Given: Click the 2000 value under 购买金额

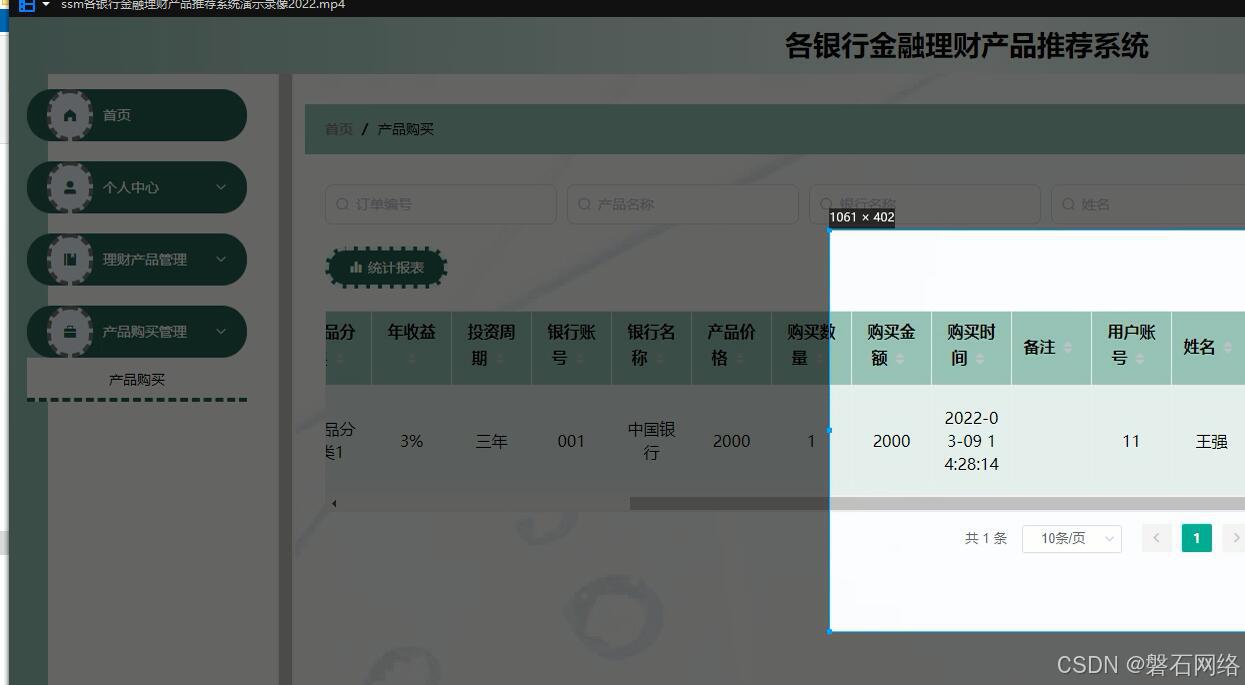Looking at the screenshot, I should pos(891,441).
